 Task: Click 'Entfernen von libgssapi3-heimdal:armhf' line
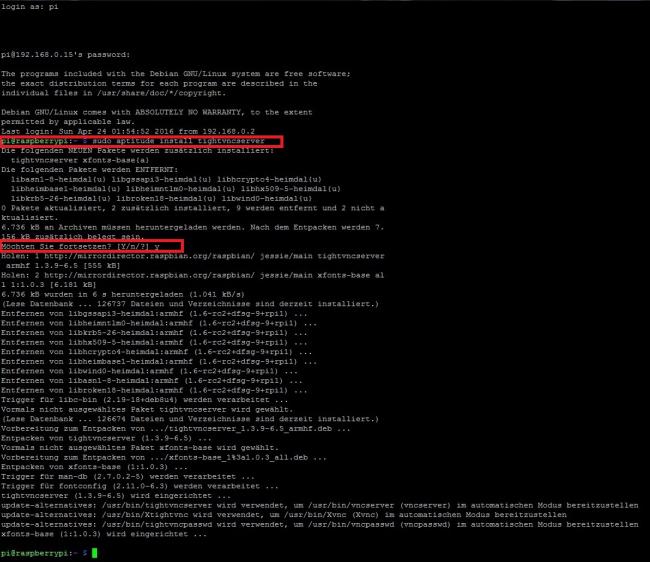point(154,313)
